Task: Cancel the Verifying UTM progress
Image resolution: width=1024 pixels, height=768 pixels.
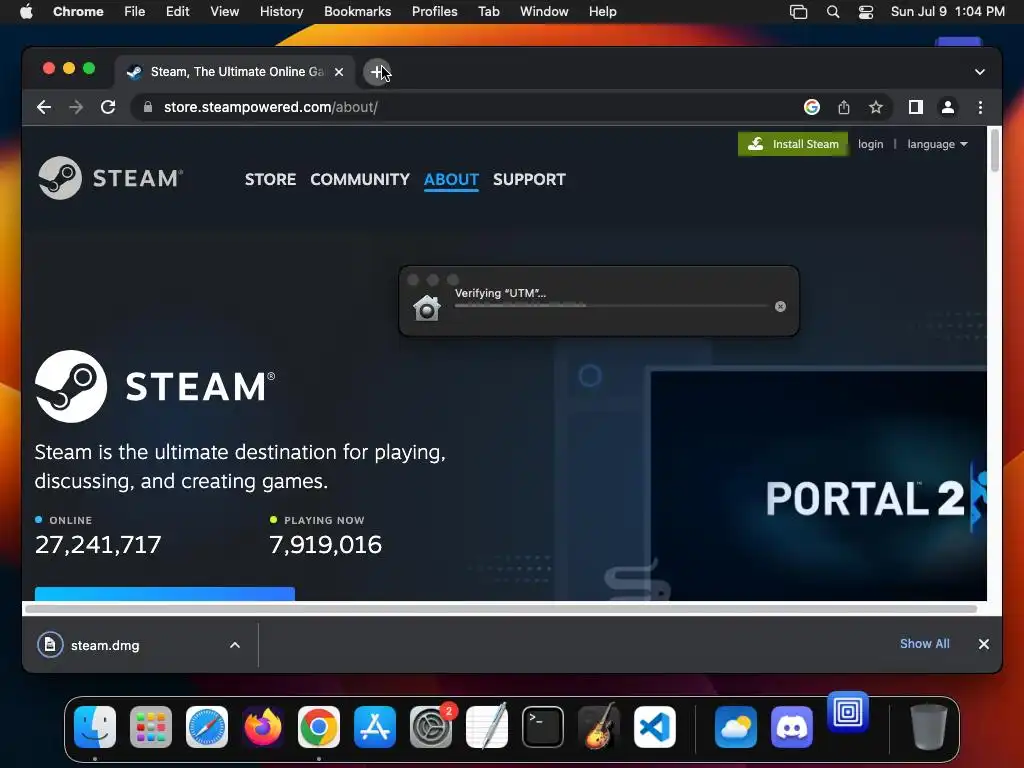Action: point(780,306)
